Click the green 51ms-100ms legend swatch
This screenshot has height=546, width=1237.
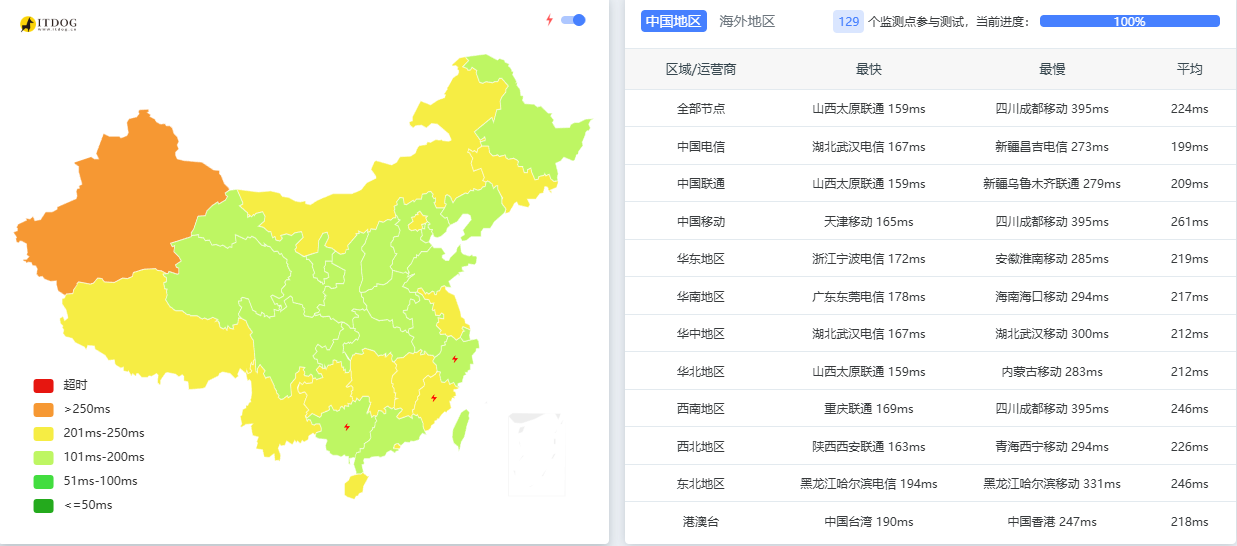[x=43, y=481]
